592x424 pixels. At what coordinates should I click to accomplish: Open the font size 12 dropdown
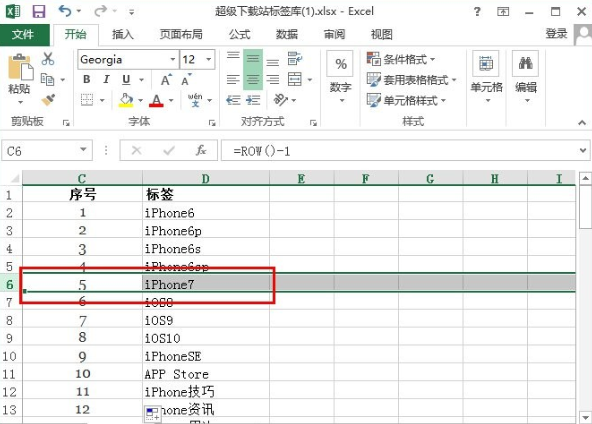[x=208, y=59]
